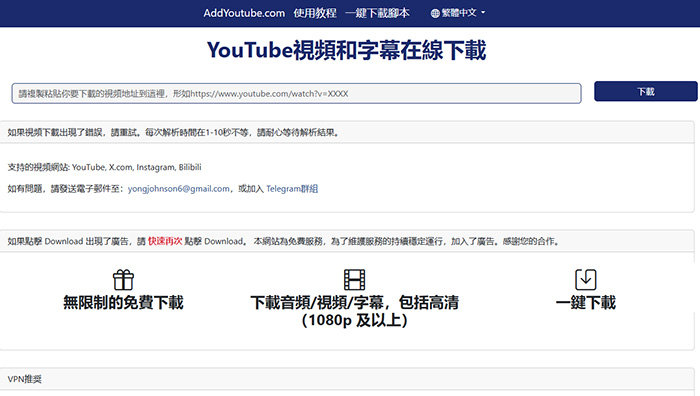Click the notice about 1-10秒 parsing time
The height and width of the screenshot is (396, 700).
[x=174, y=133]
